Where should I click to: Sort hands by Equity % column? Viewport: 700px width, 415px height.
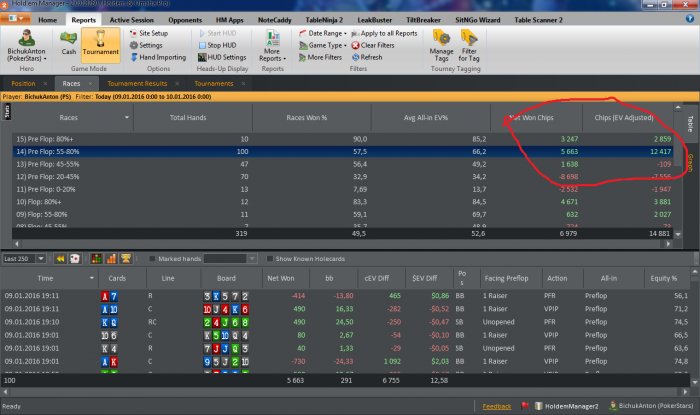pos(663,278)
